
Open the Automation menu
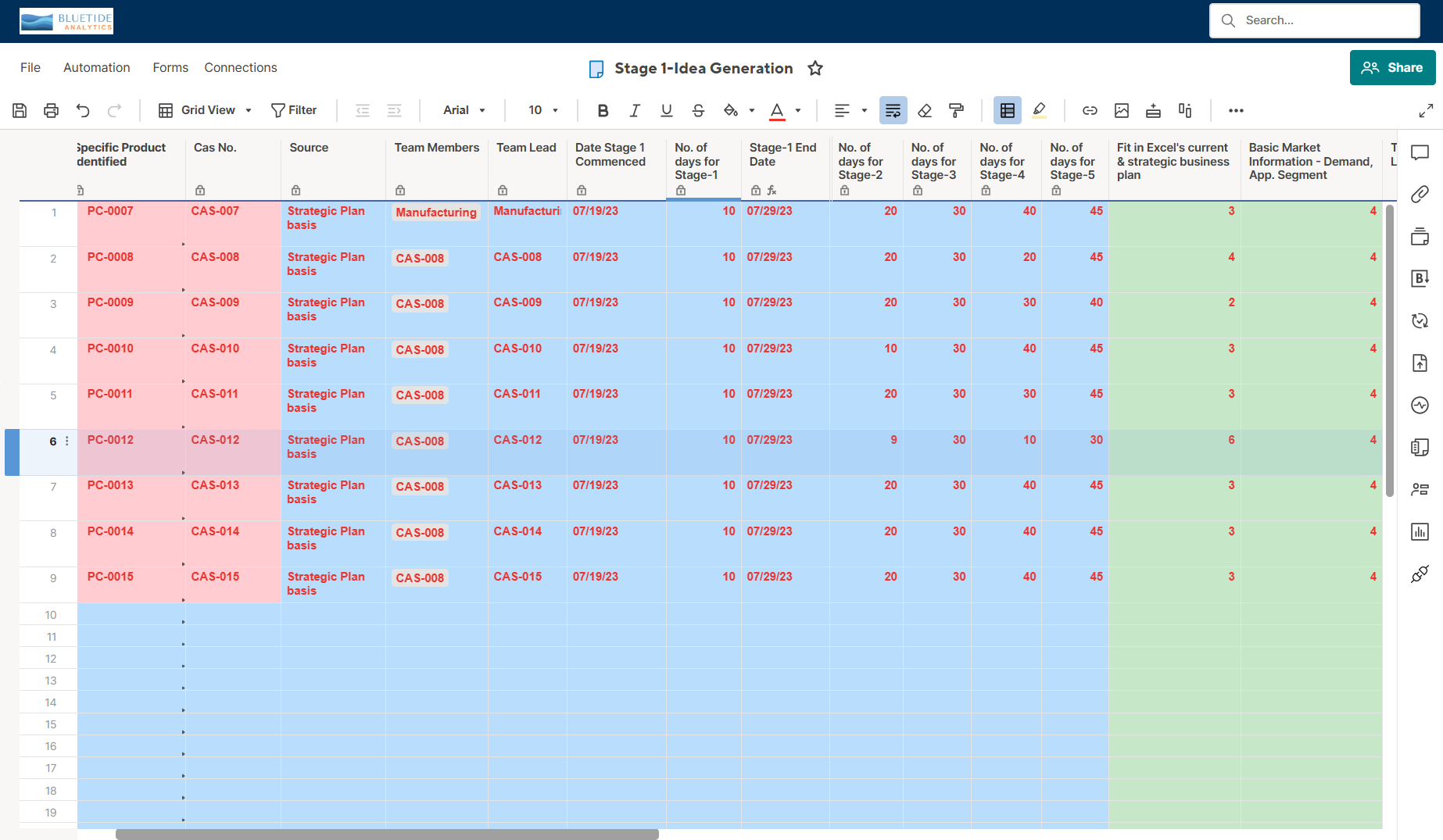(x=97, y=67)
